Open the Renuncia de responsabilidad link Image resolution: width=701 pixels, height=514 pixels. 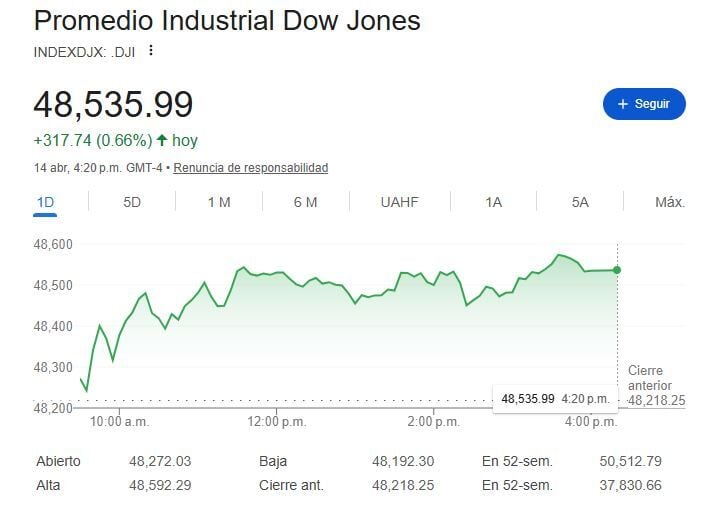pyautogui.click(x=250, y=168)
